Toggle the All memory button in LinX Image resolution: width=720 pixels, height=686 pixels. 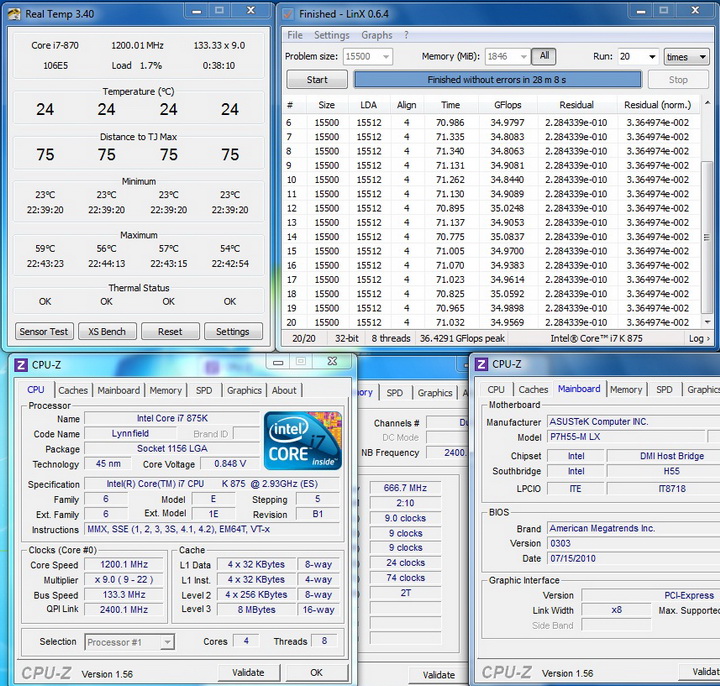pyautogui.click(x=544, y=56)
